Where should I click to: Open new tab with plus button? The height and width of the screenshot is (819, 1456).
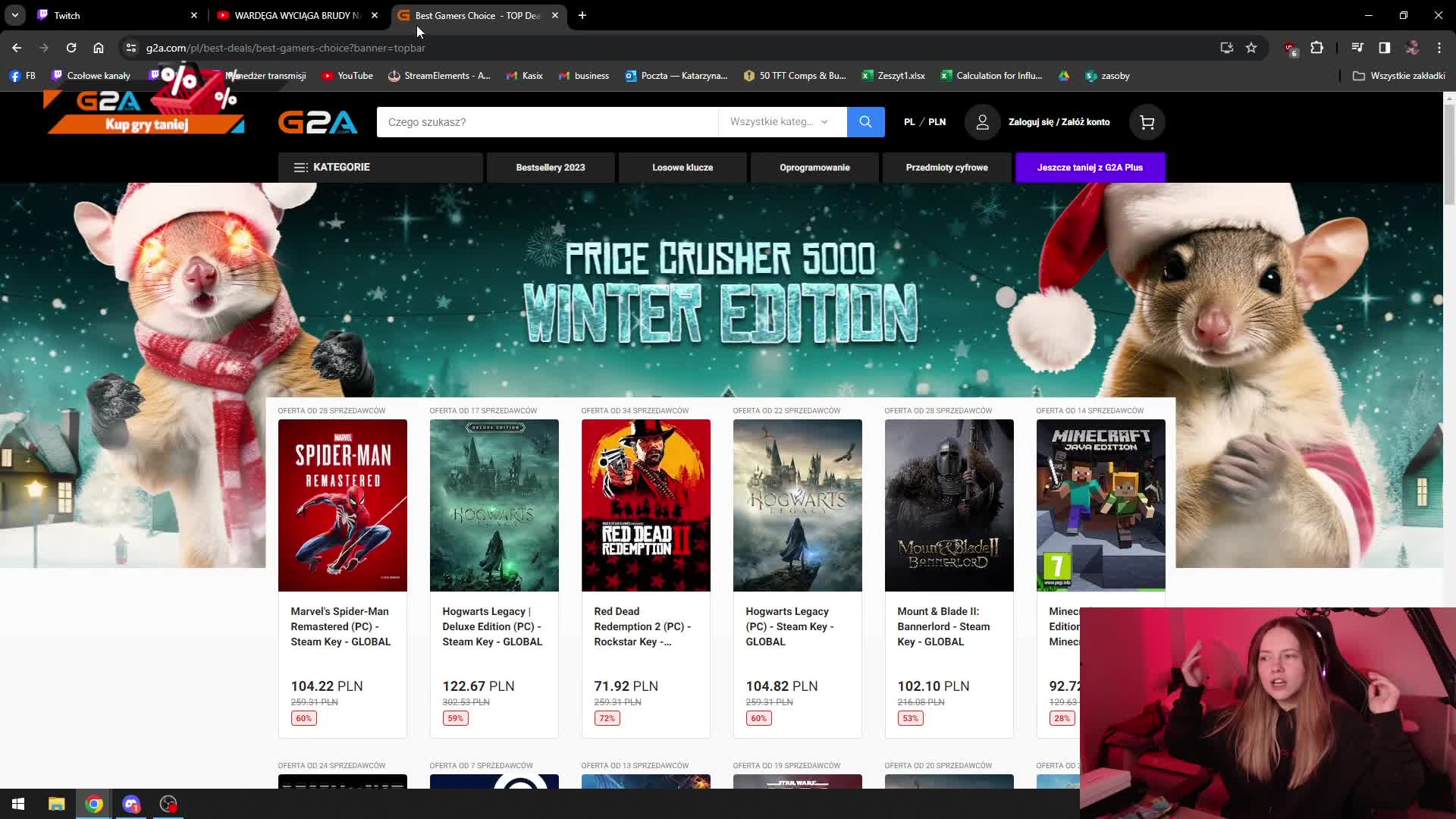coord(582,15)
